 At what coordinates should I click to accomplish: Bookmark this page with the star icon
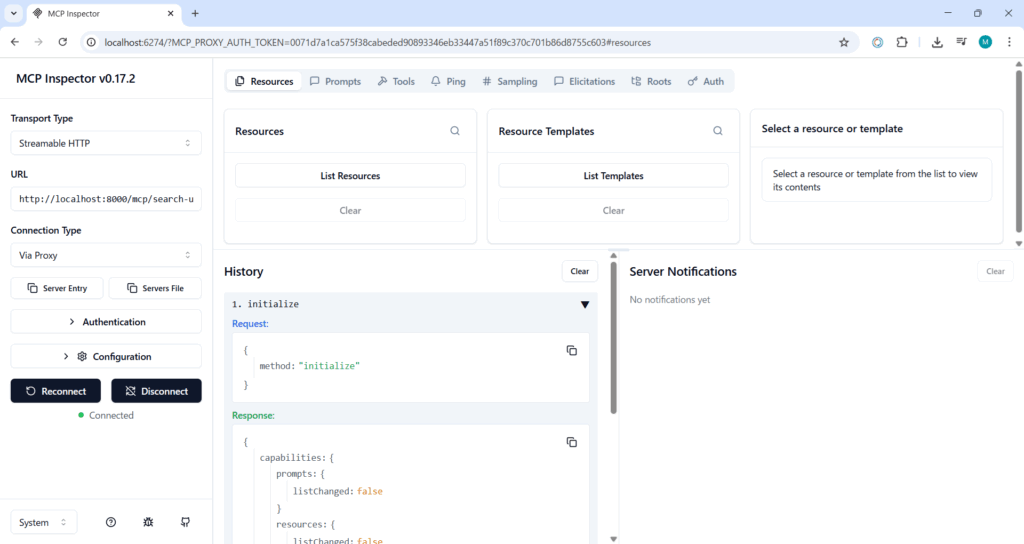843,42
